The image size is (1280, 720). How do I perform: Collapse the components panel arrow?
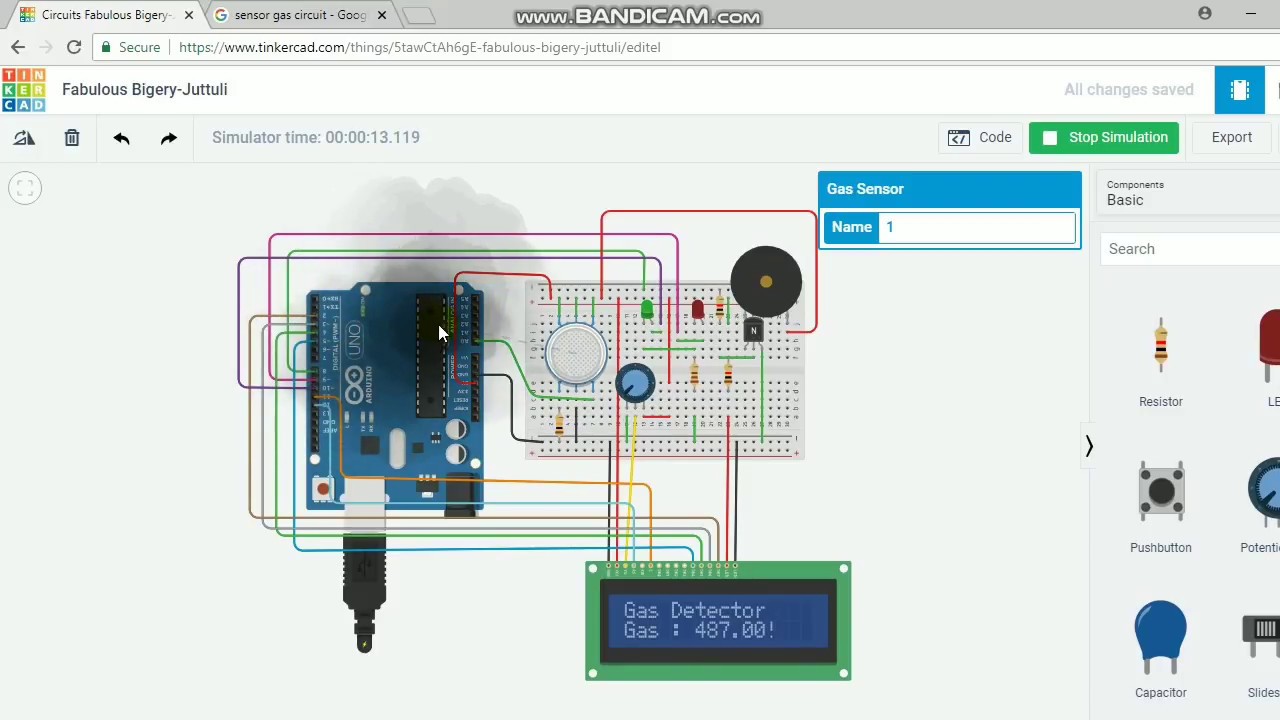[1089, 446]
